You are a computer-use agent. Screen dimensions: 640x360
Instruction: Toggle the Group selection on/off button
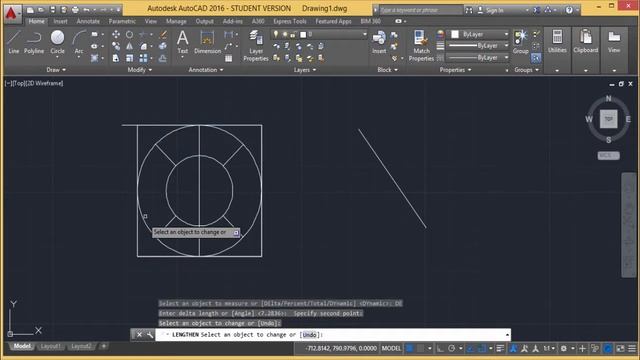click(536, 58)
